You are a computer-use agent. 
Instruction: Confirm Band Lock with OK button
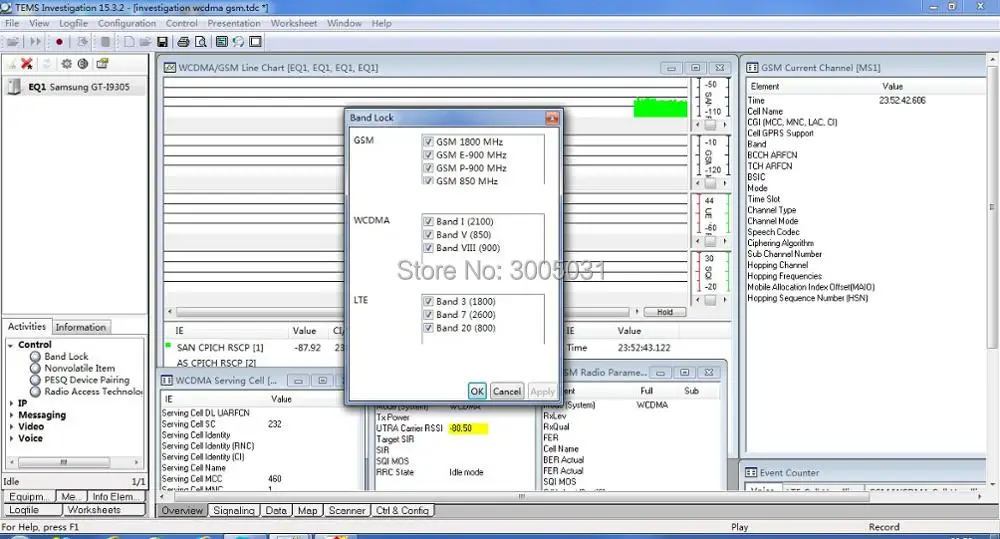point(477,391)
